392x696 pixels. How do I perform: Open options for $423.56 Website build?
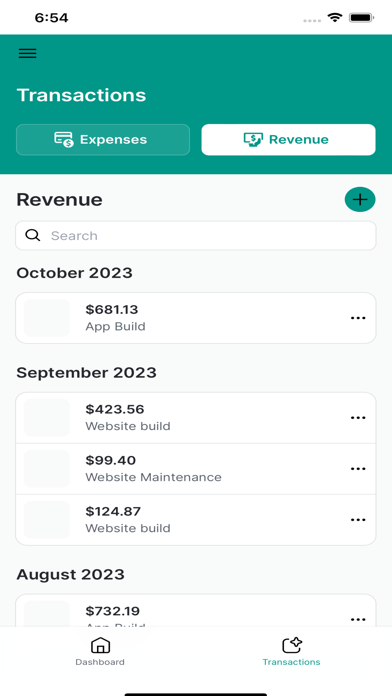coord(358,418)
